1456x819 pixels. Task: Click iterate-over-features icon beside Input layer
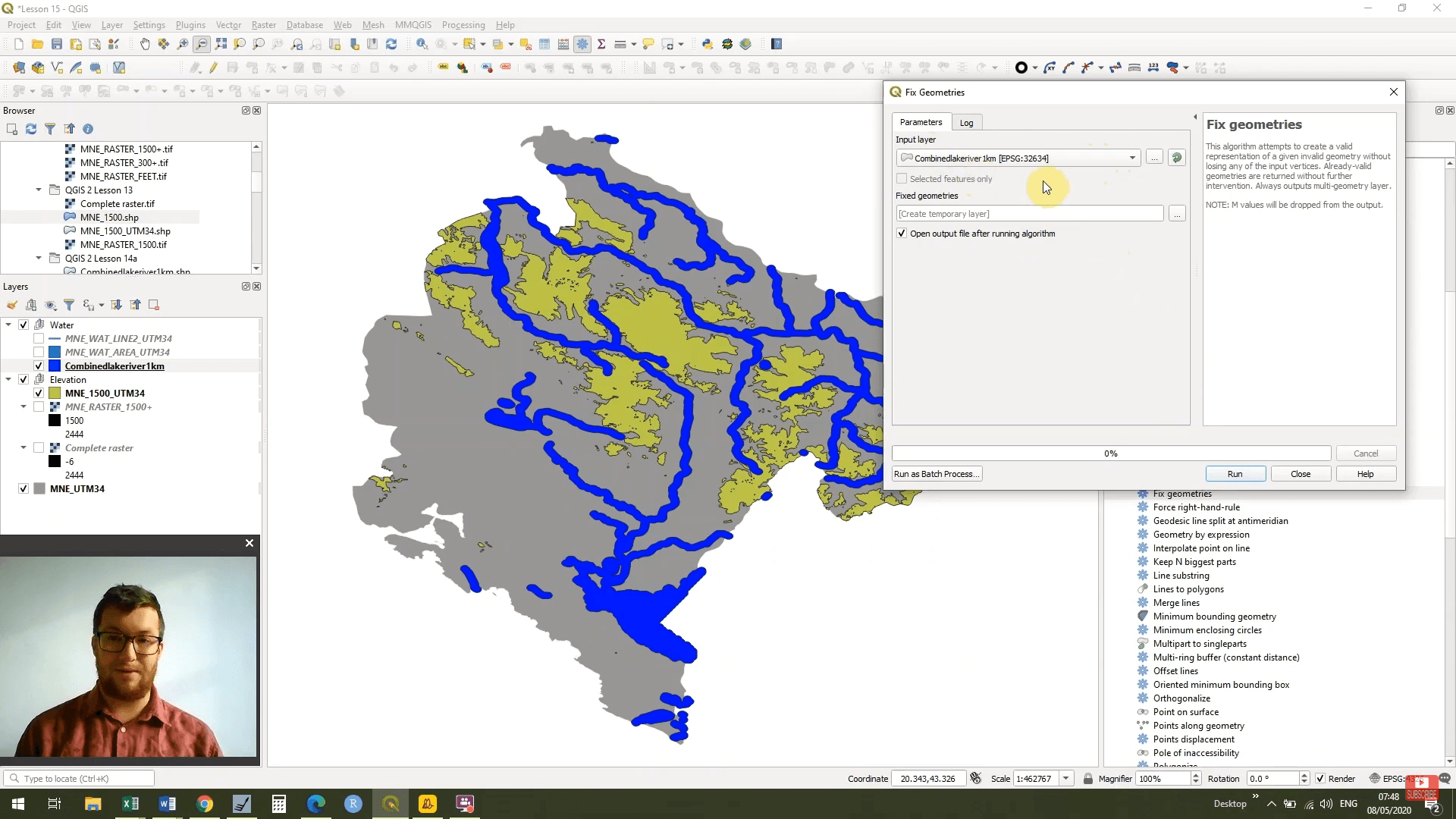point(1177,158)
